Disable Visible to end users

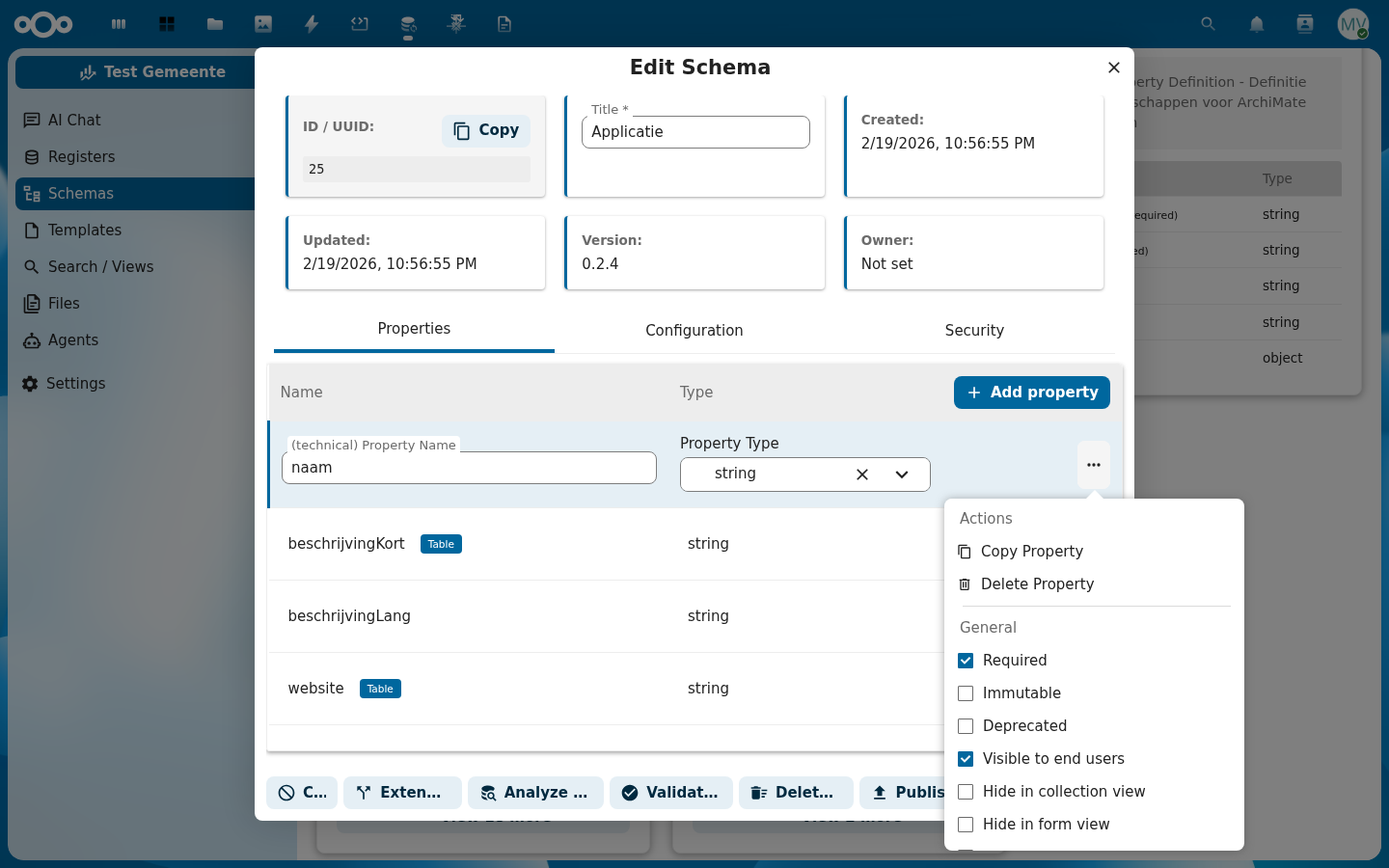(965, 759)
